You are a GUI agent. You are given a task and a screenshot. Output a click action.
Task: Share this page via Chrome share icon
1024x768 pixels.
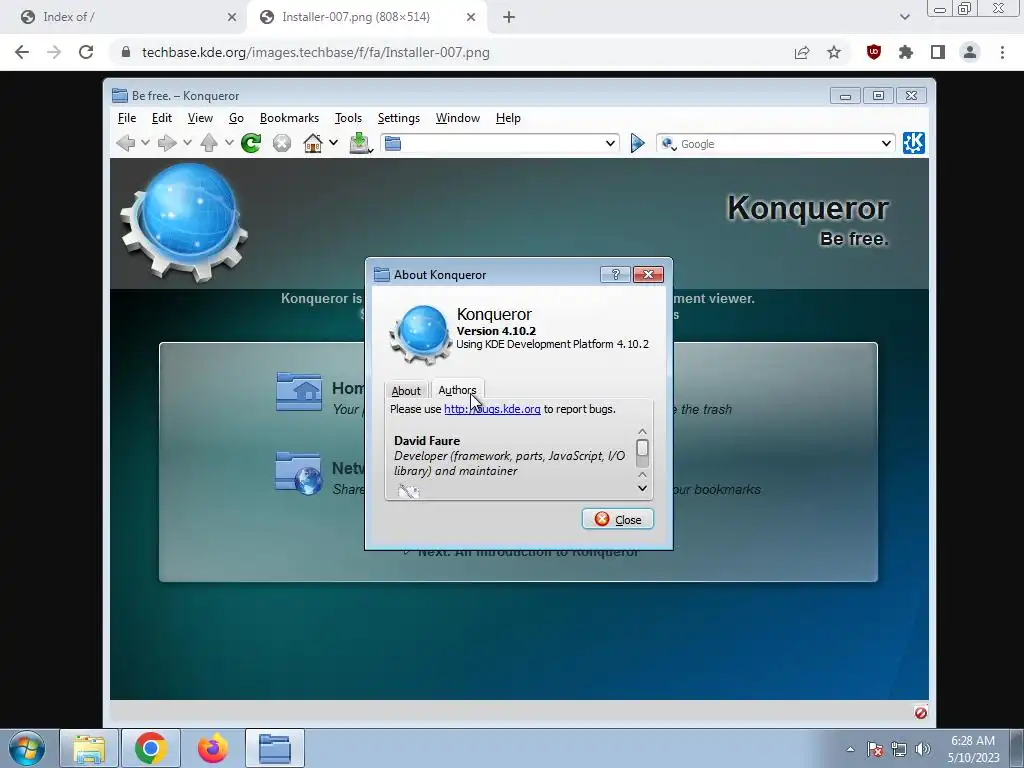802,52
